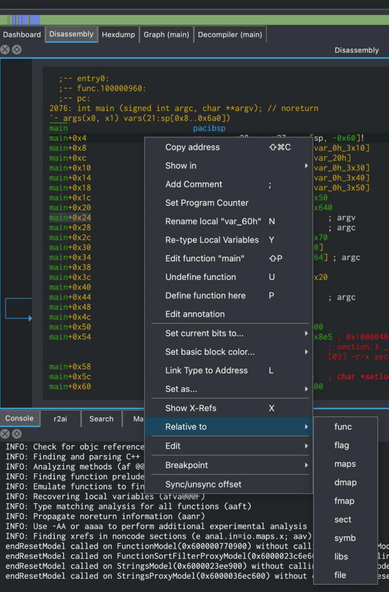389x592 pixels.
Task: Select Sync/unsync offset
Action: (x=228, y=484)
